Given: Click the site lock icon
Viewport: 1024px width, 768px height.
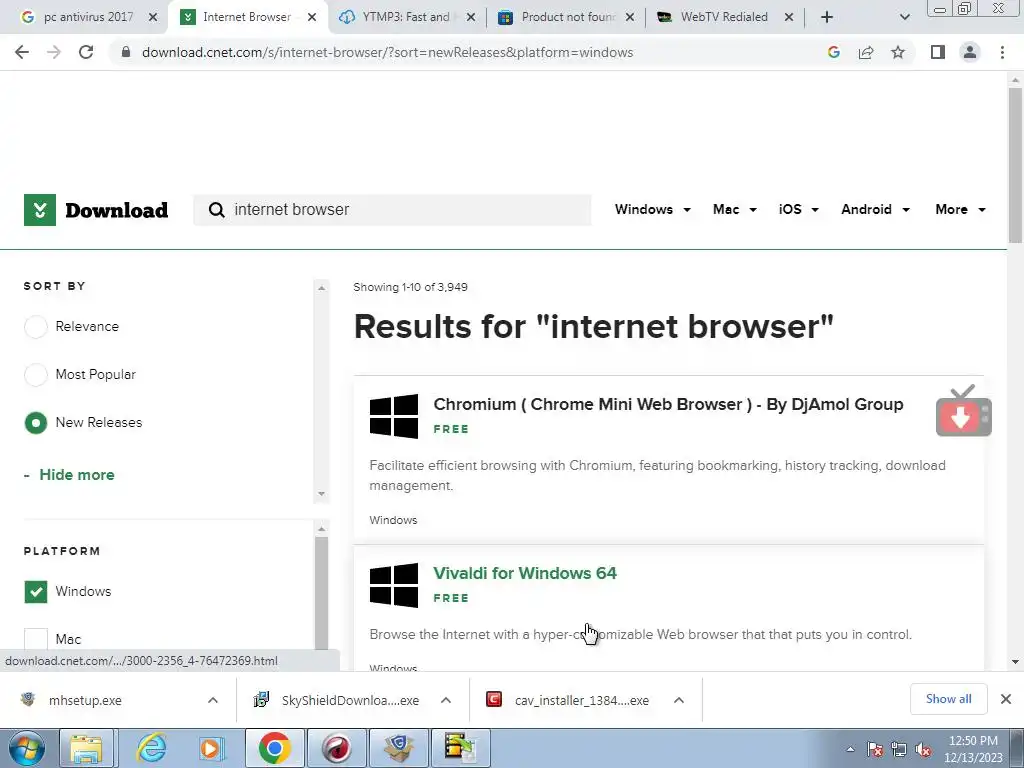Looking at the screenshot, I should (x=126, y=52).
